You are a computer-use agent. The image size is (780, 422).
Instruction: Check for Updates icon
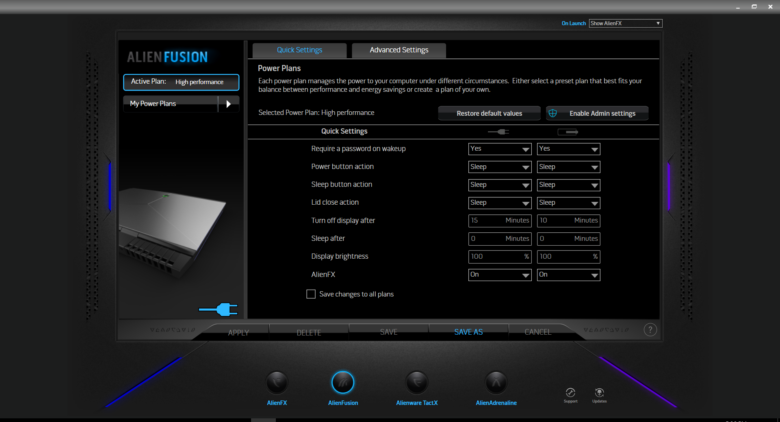[599, 393]
